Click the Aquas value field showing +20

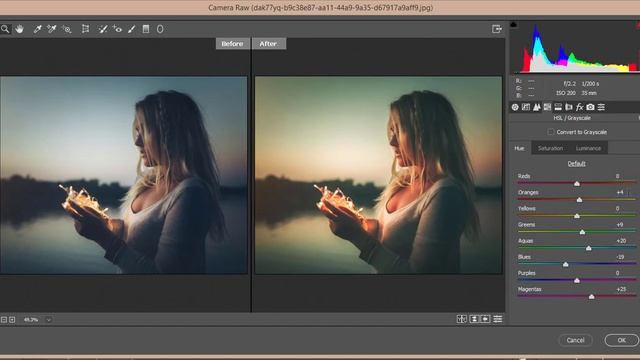[x=621, y=241]
